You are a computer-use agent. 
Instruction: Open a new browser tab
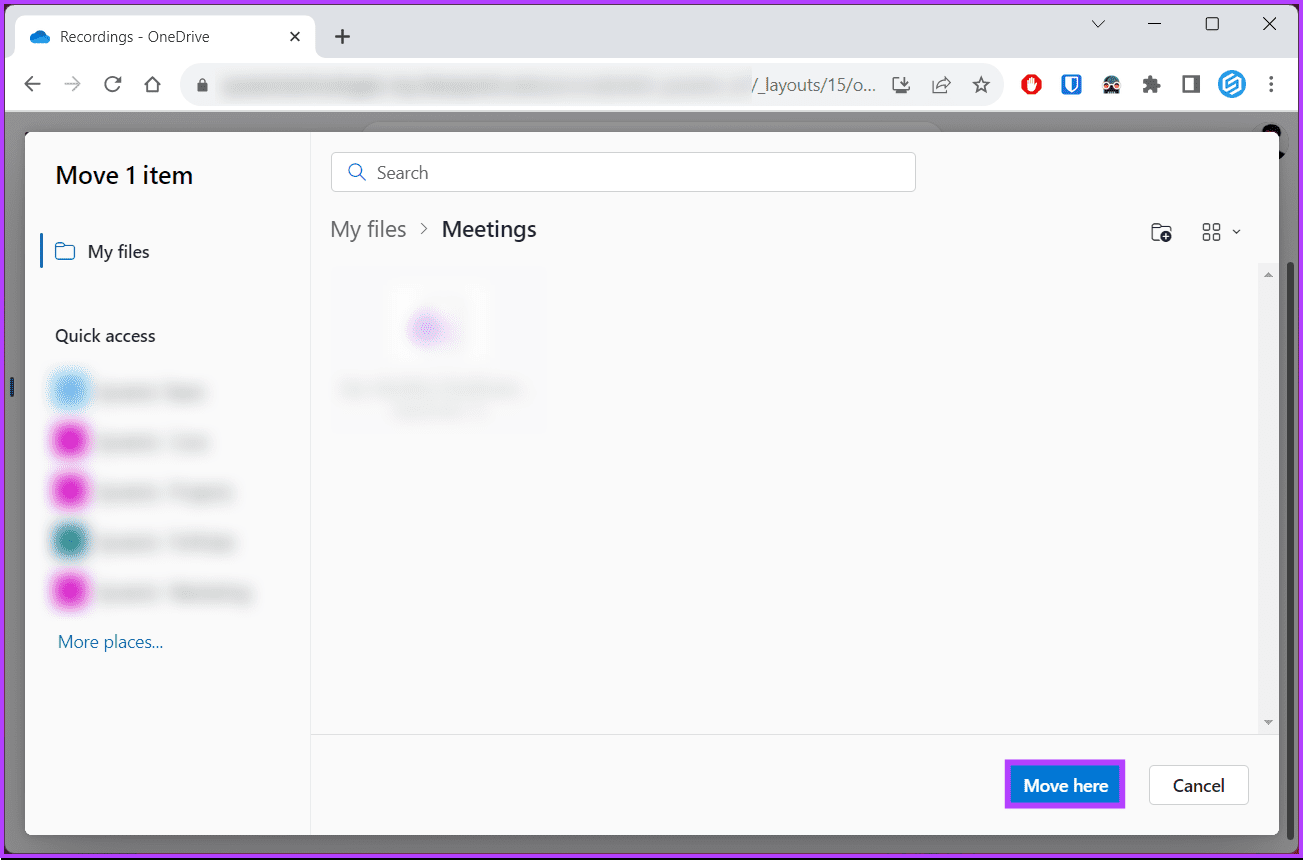(342, 37)
